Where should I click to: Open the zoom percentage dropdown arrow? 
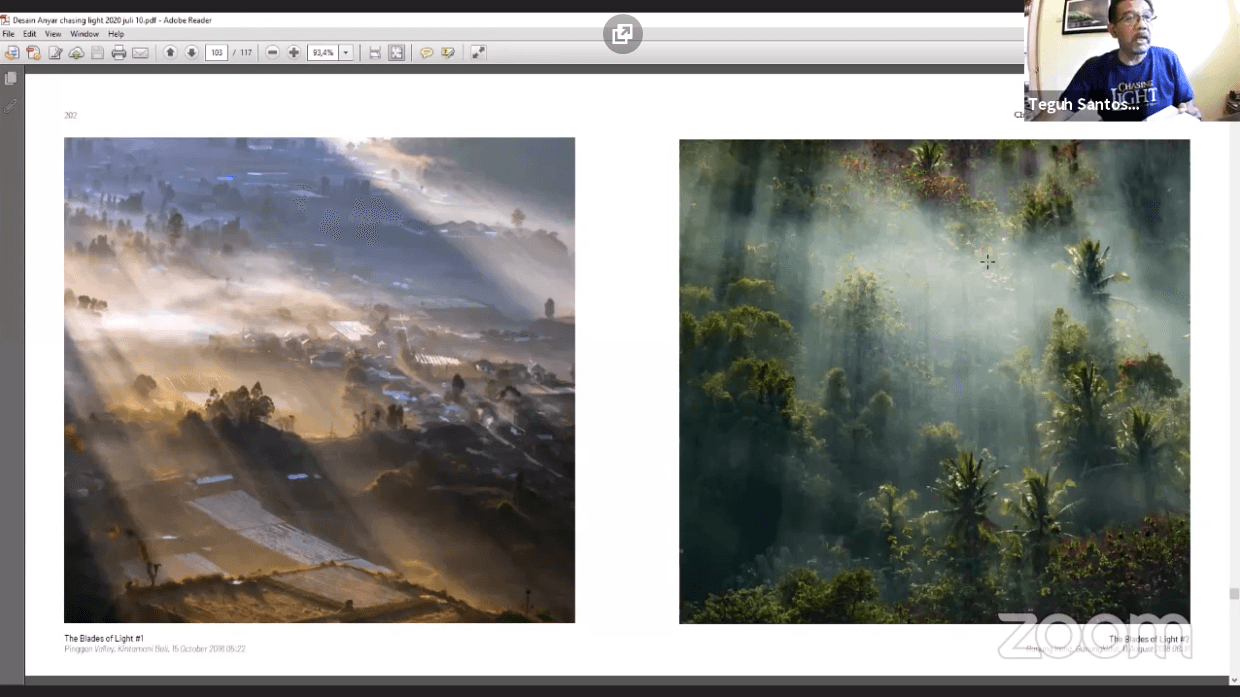[x=346, y=53]
